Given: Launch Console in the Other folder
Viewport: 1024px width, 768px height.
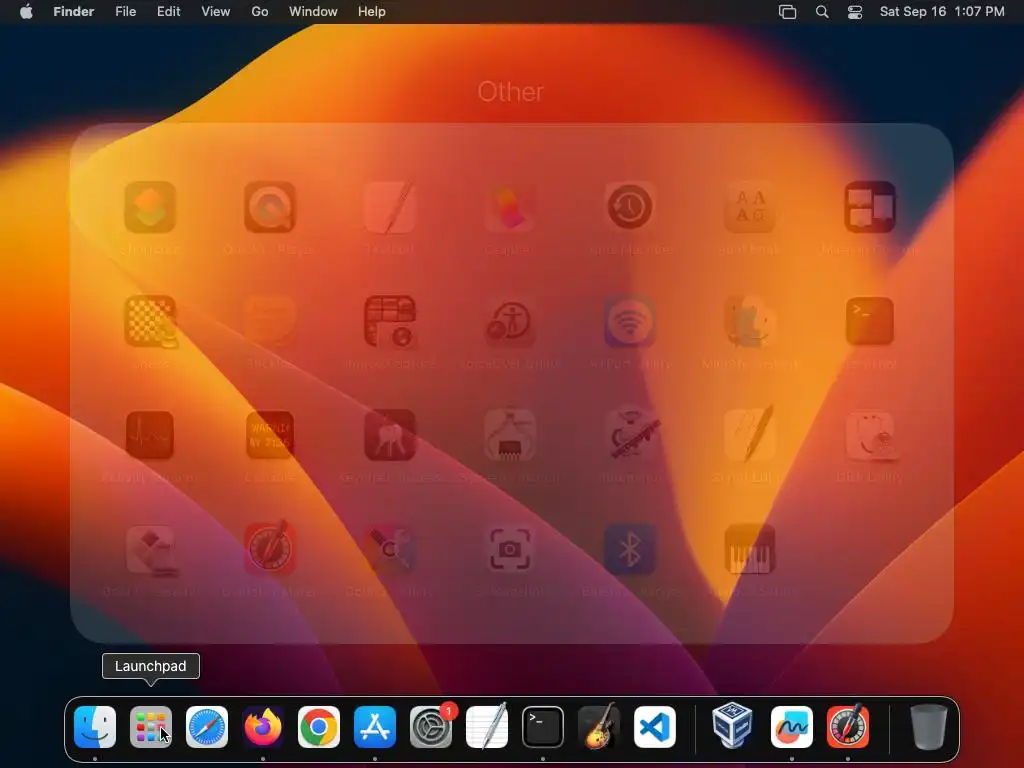Looking at the screenshot, I should 270,436.
